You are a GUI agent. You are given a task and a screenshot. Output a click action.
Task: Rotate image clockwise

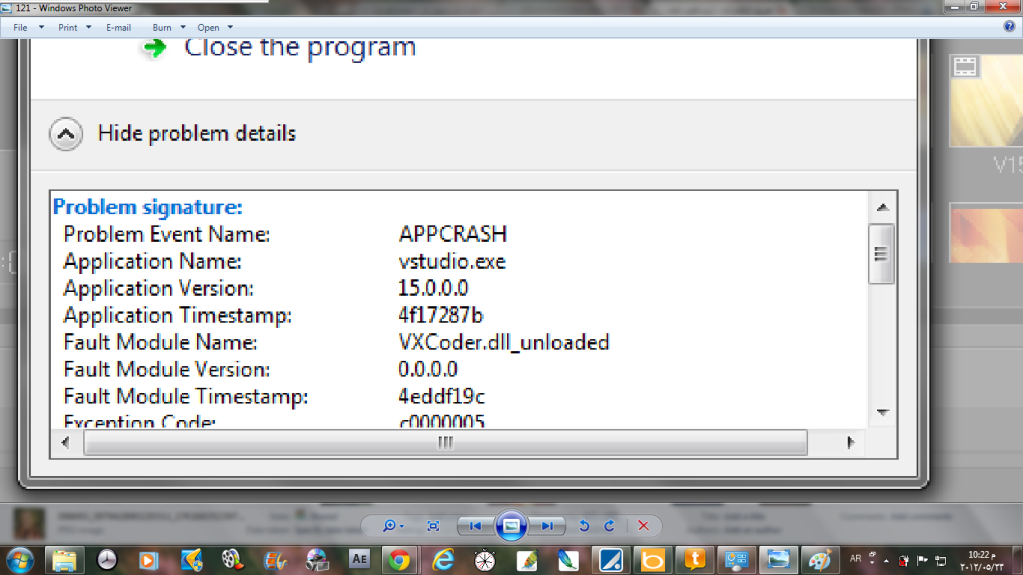[609, 525]
